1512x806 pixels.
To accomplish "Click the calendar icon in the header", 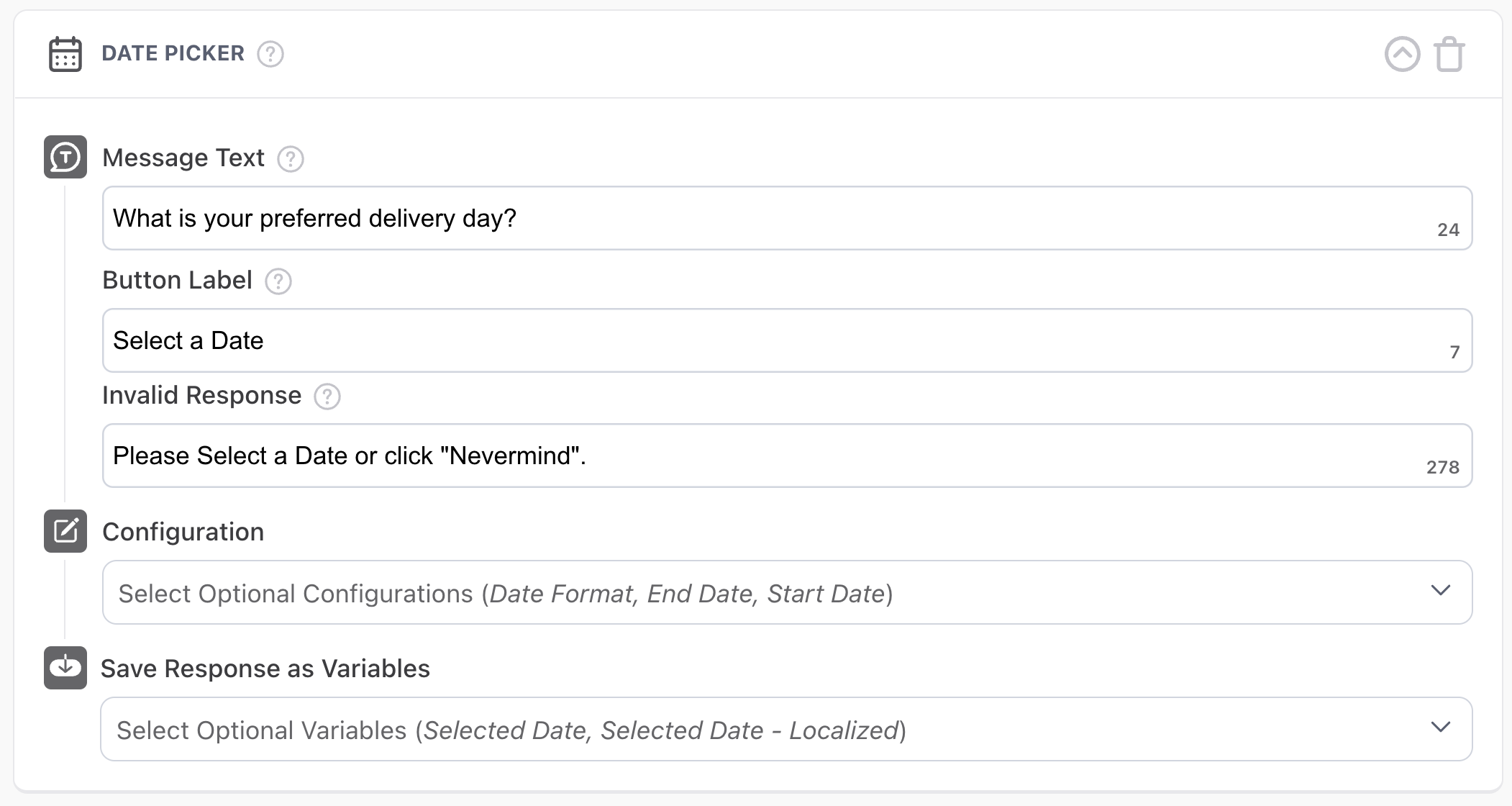I will (65, 54).
